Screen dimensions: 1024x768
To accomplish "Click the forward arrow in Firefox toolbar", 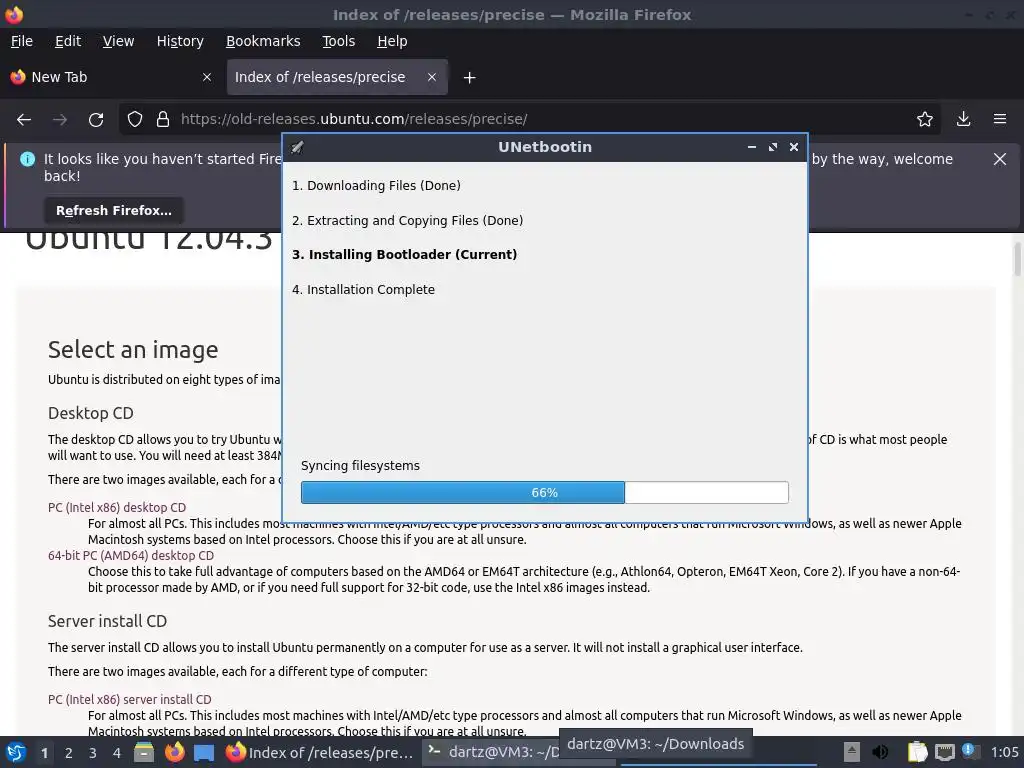I will click(x=59, y=120).
